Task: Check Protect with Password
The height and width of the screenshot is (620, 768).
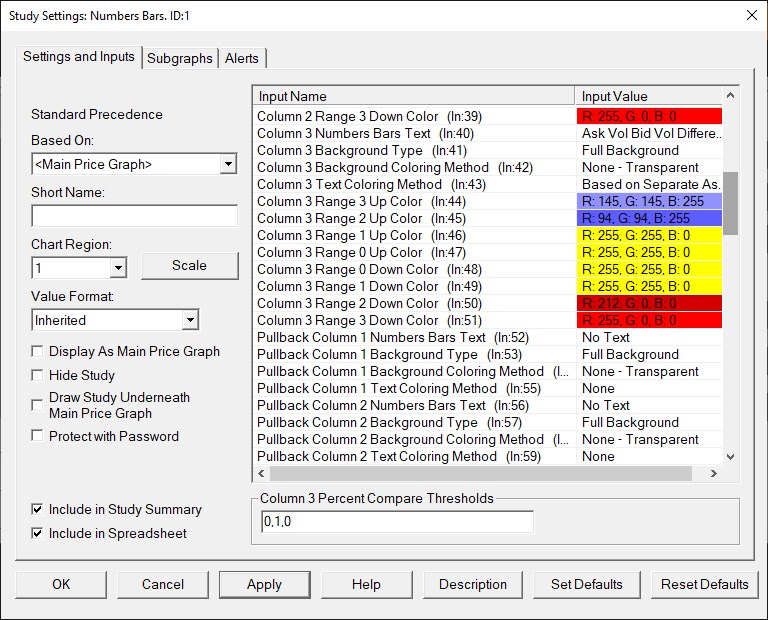Action: [38, 436]
